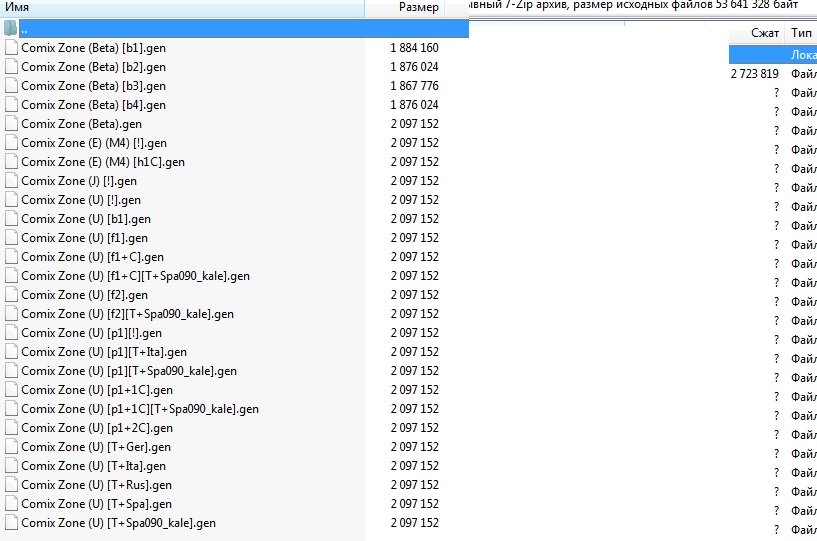Select file name Comix Zone (U) [!].gen
This screenshot has width=817, height=541.
tap(81, 200)
